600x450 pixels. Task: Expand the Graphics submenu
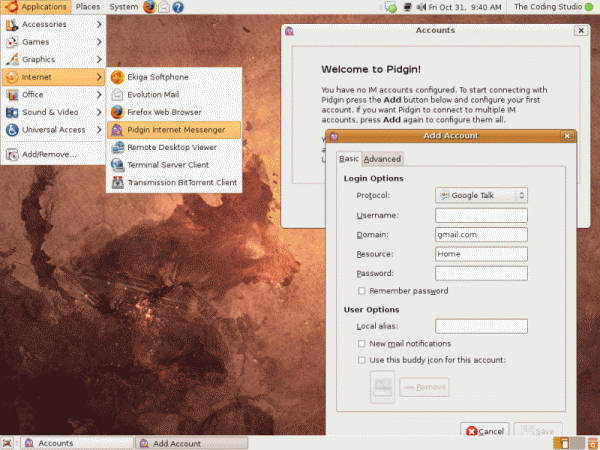53,59
